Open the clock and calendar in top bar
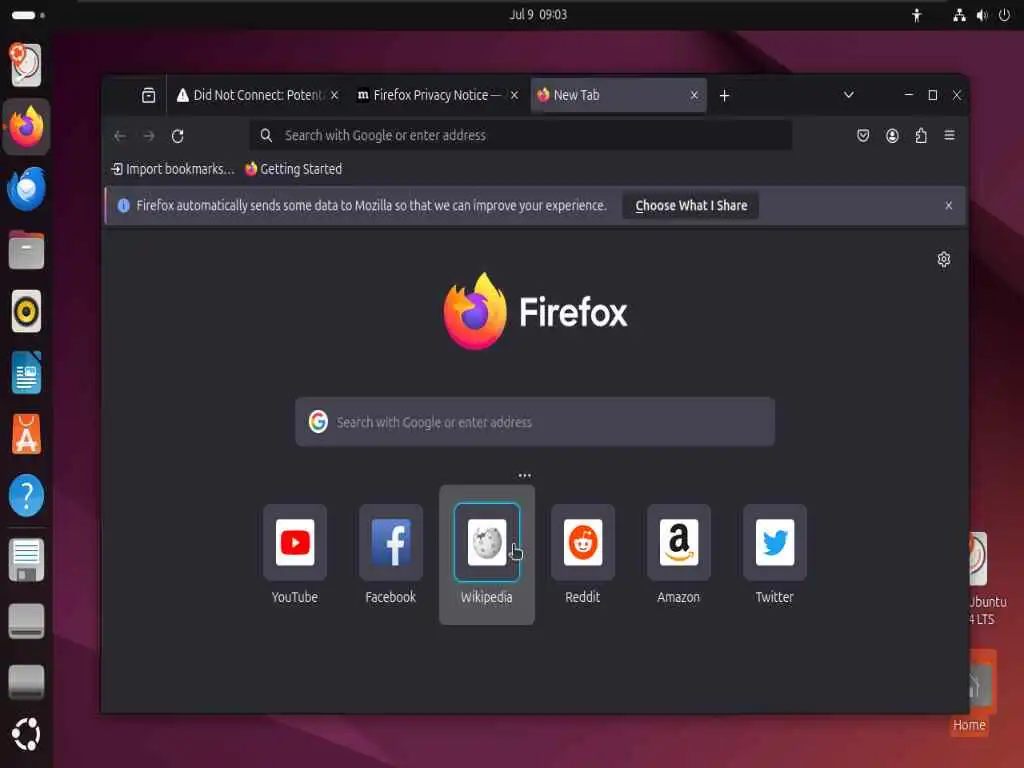1024x768 pixels. tap(538, 14)
